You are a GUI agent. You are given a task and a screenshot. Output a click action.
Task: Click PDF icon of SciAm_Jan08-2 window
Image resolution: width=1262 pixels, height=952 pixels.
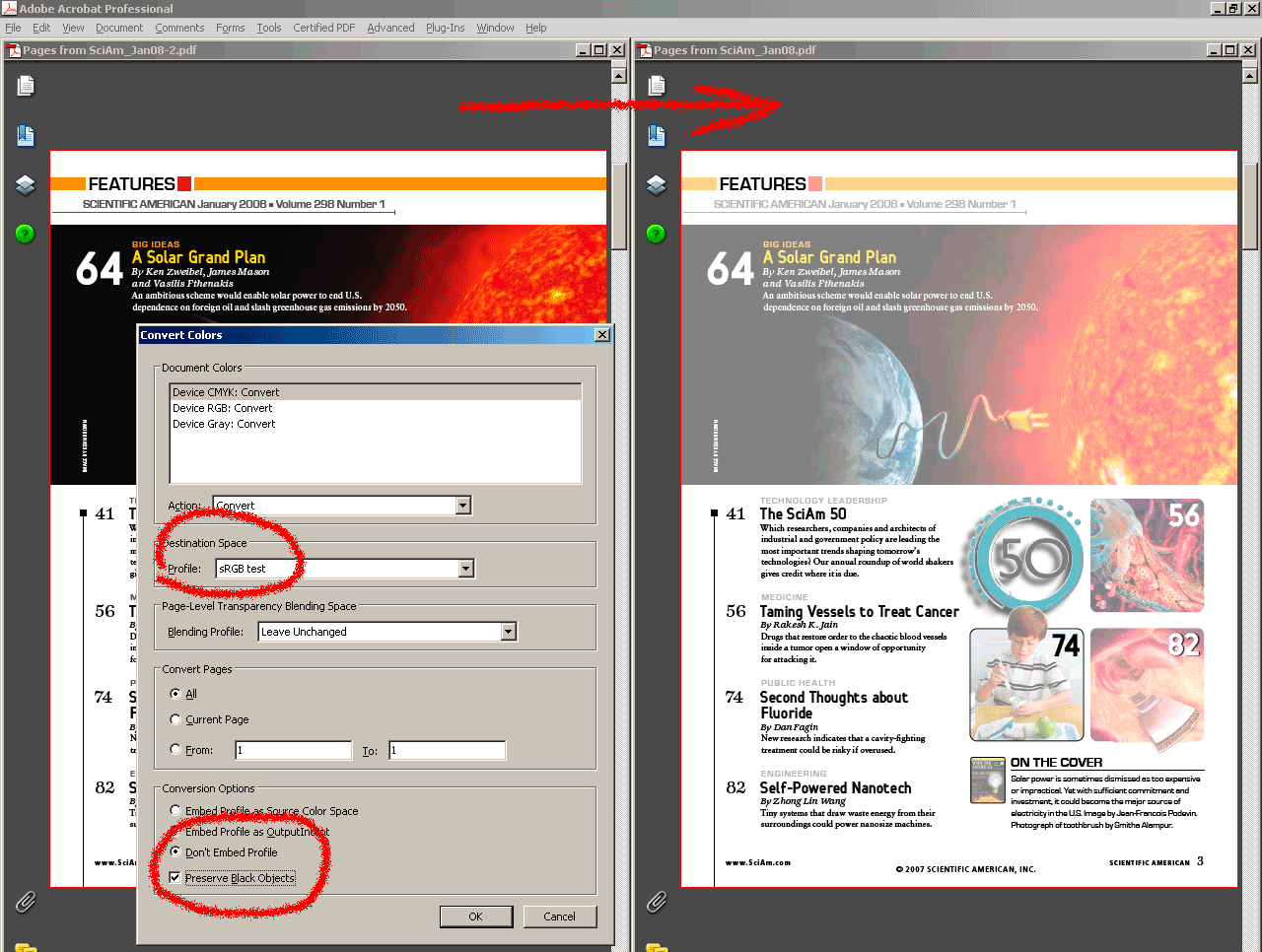point(14,49)
